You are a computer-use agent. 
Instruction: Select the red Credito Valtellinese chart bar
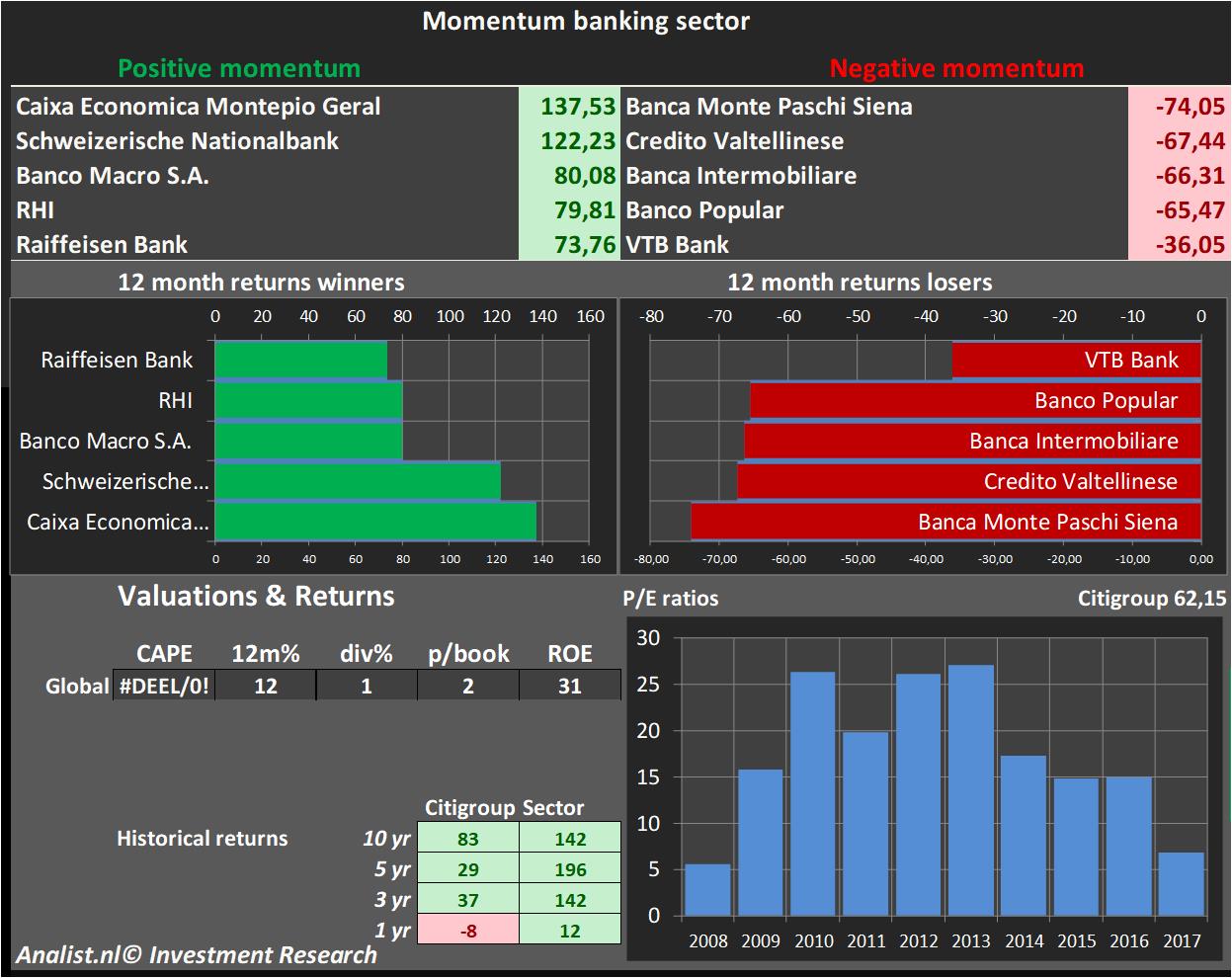pos(969,481)
